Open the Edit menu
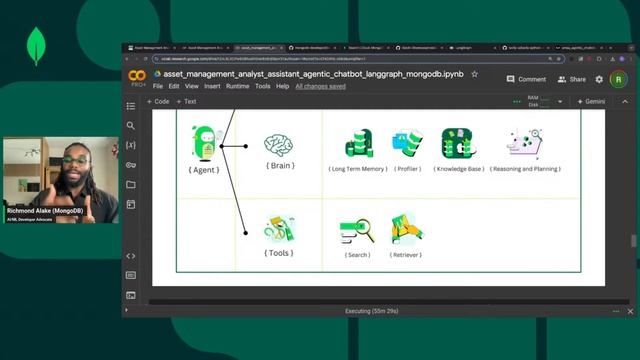The width and height of the screenshot is (640, 360). tap(174, 87)
